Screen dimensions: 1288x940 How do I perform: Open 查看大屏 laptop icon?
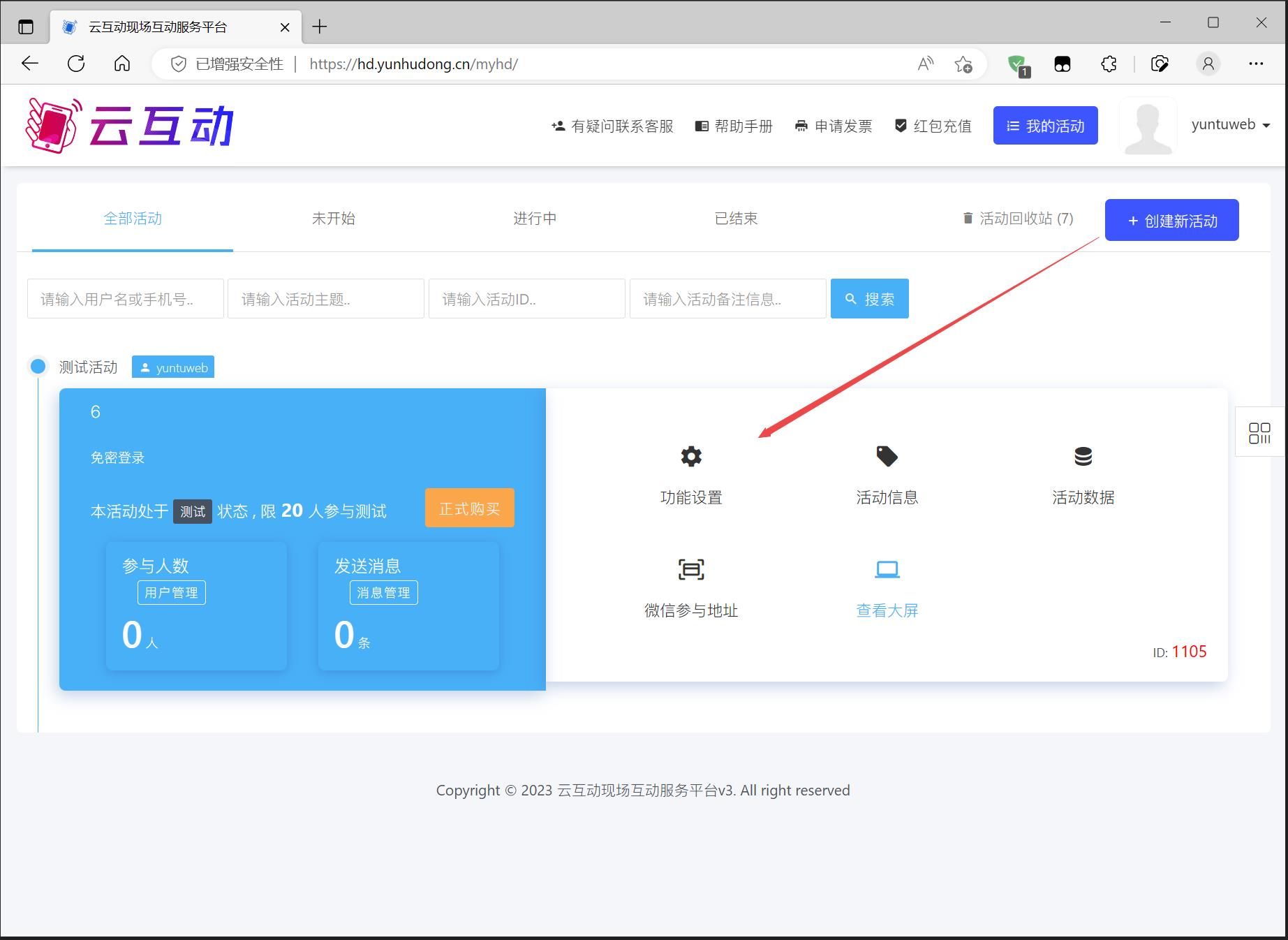click(887, 570)
